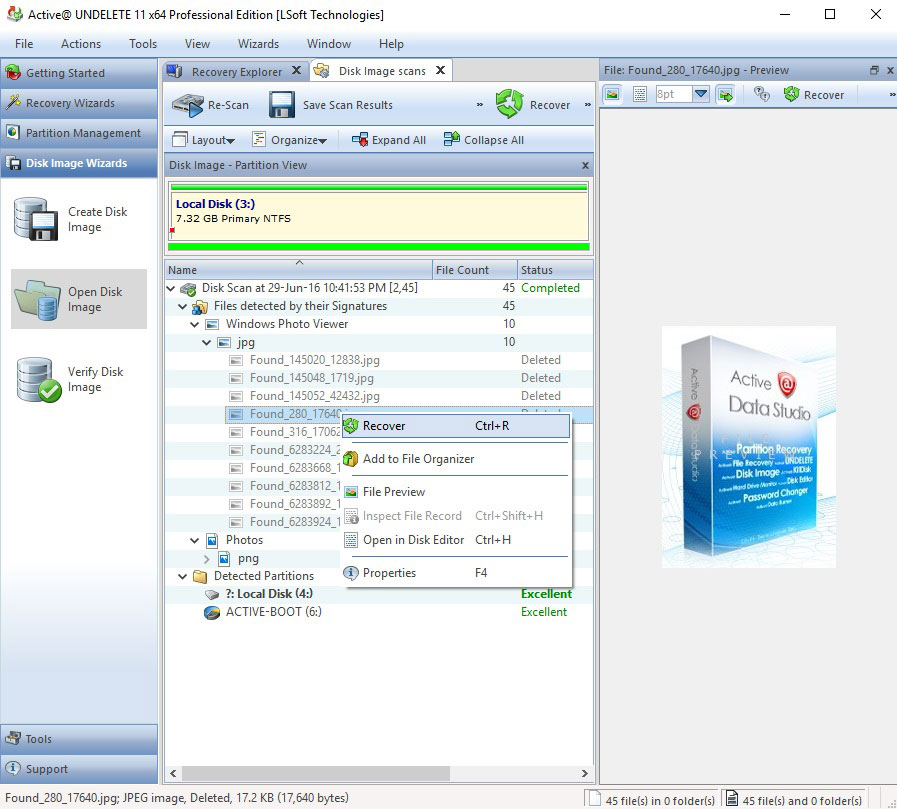The image size is (897, 809).
Task: Close the Disk Image scans tab
Action: (440, 70)
